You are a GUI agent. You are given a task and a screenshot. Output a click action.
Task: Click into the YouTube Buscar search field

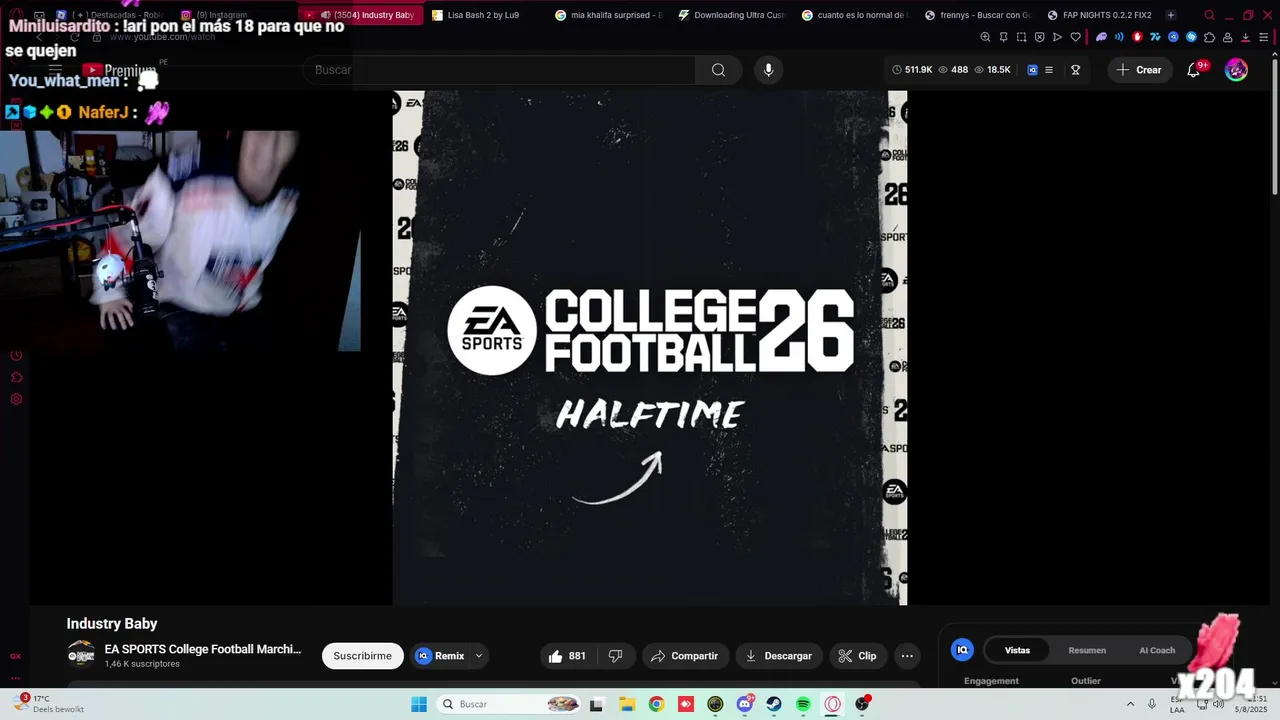(500, 70)
